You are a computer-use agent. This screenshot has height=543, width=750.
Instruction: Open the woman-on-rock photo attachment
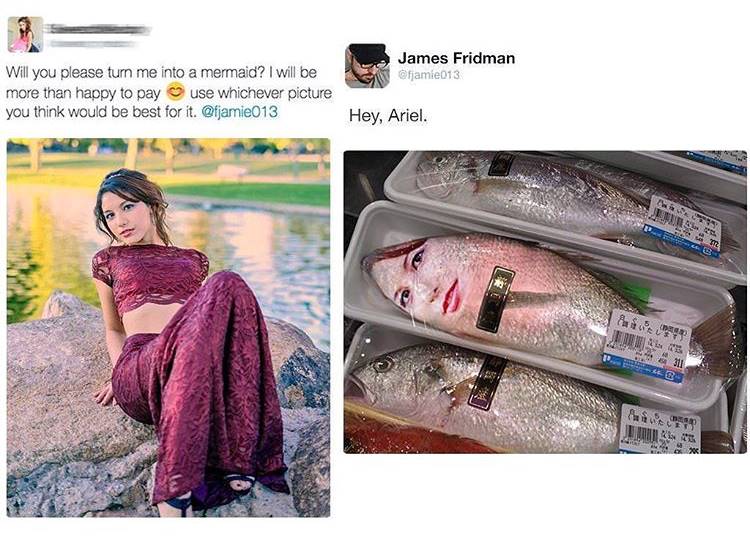click(168, 327)
